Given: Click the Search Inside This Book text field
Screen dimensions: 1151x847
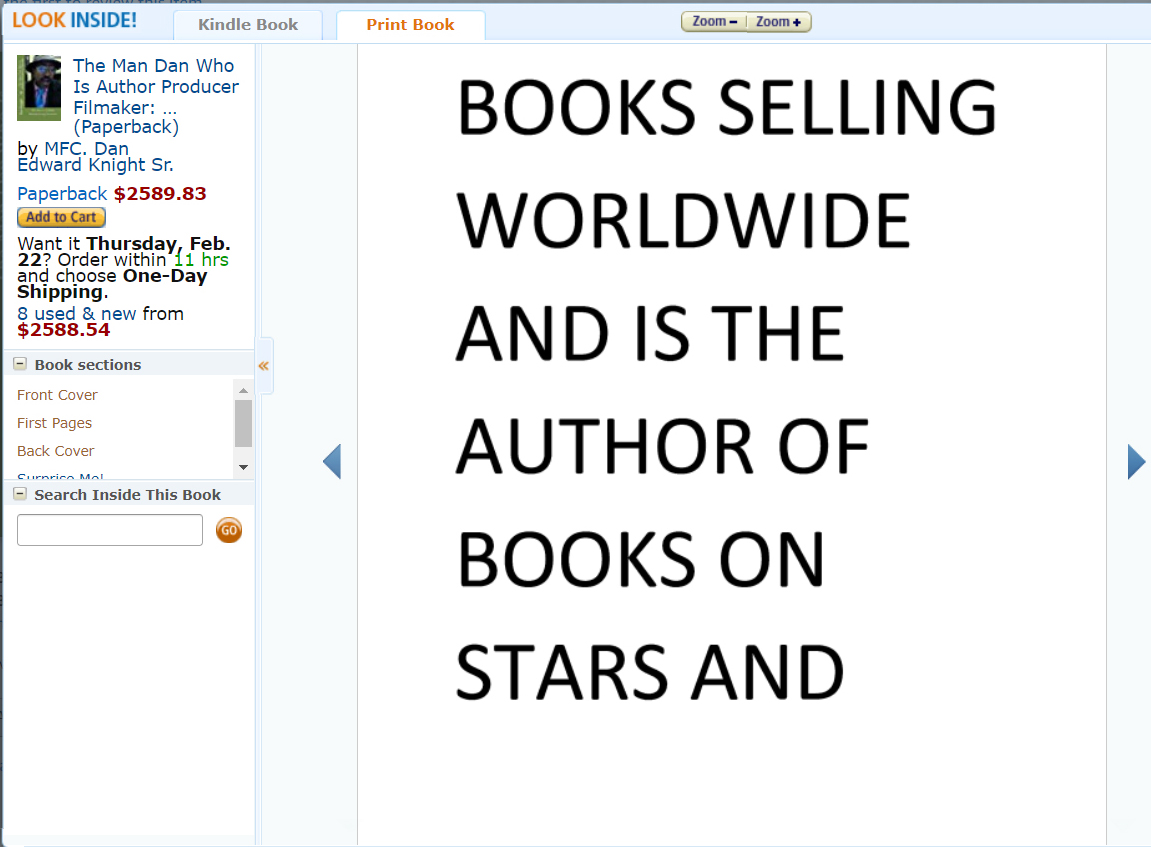Looking at the screenshot, I should 110,530.
